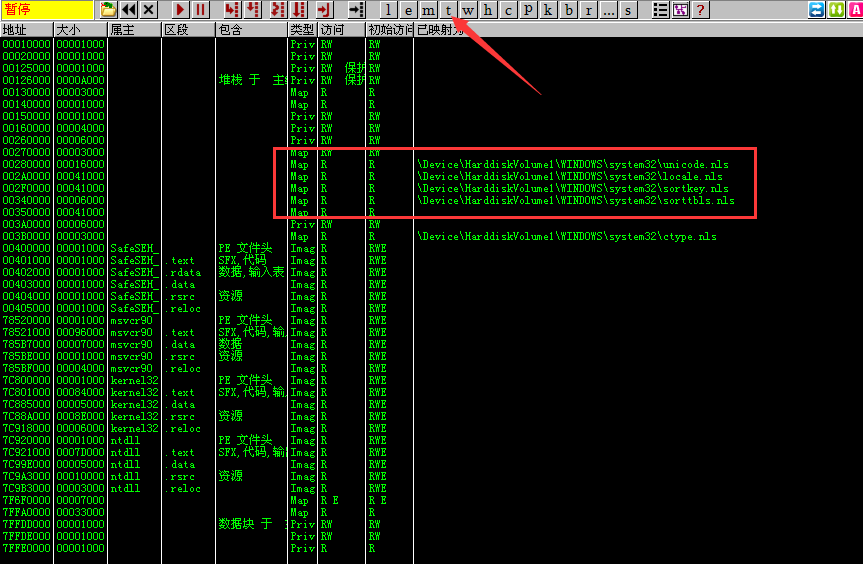Show the call stack with the 'k' button
863x564 pixels.
point(549,10)
